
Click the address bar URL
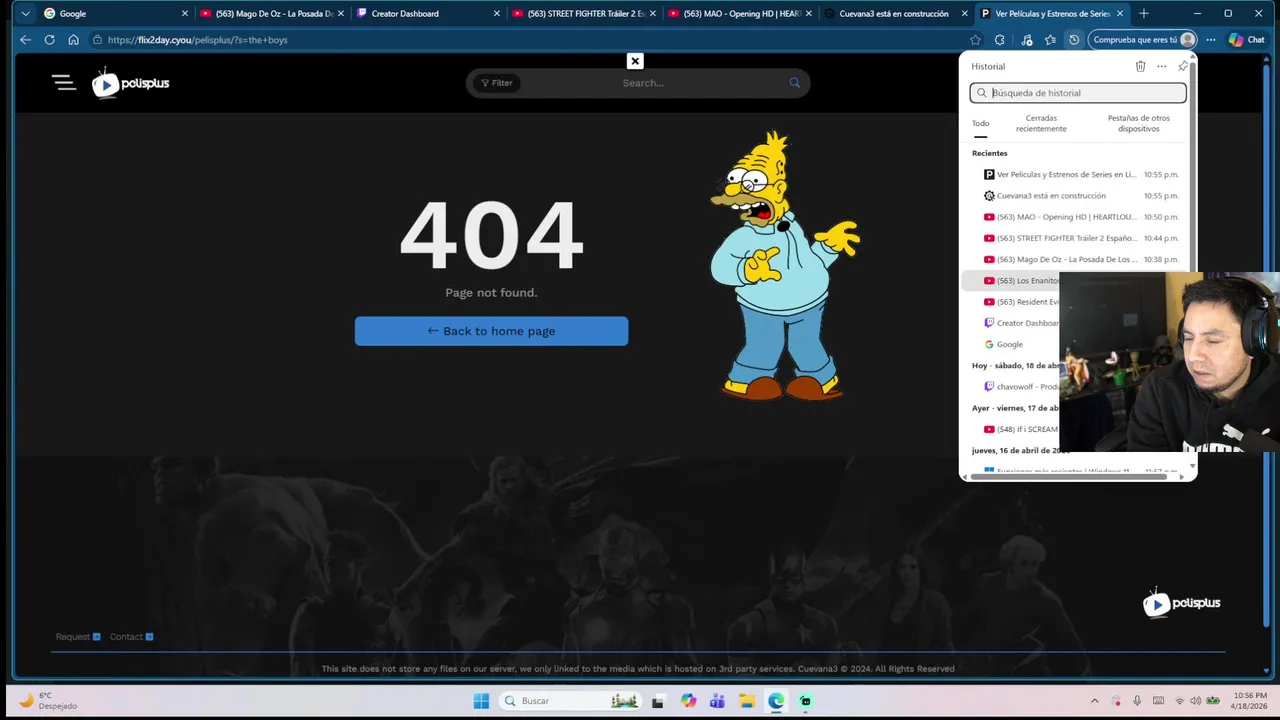point(198,40)
